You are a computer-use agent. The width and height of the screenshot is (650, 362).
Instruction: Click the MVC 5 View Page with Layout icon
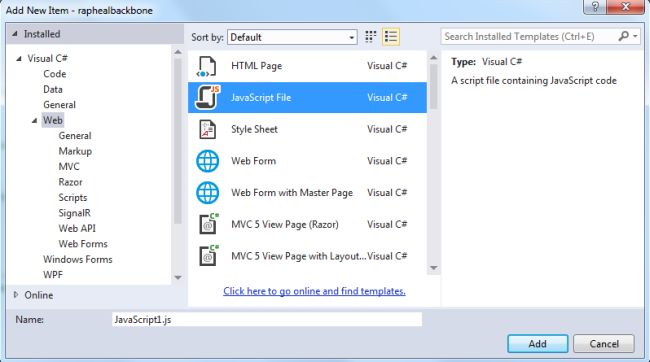click(209, 256)
